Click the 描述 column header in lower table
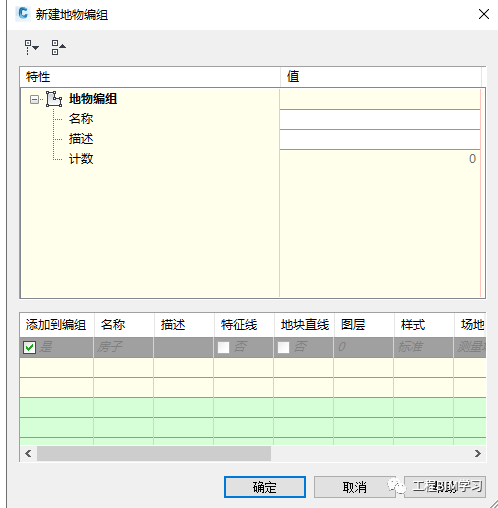This screenshot has width=498, height=508. pos(184,325)
